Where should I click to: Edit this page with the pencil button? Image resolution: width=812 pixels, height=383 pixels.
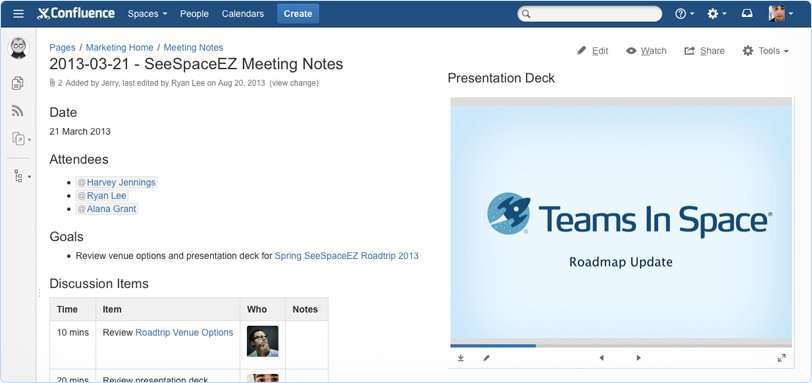click(x=592, y=51)
